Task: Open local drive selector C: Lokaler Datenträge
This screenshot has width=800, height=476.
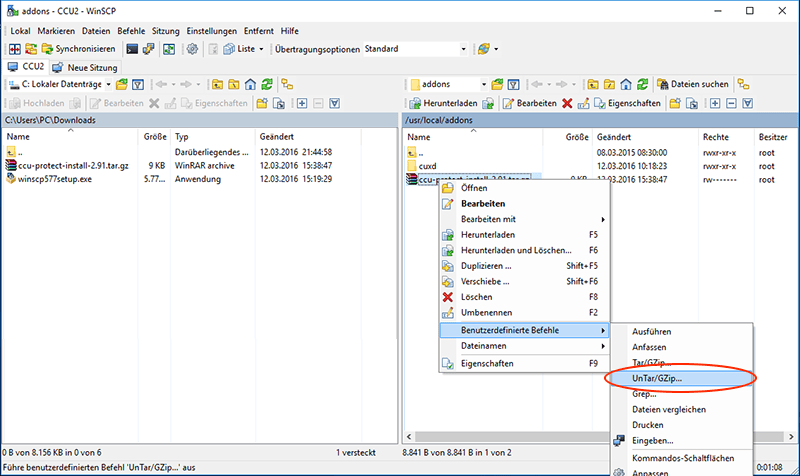Action: click(x=60, y=84)
